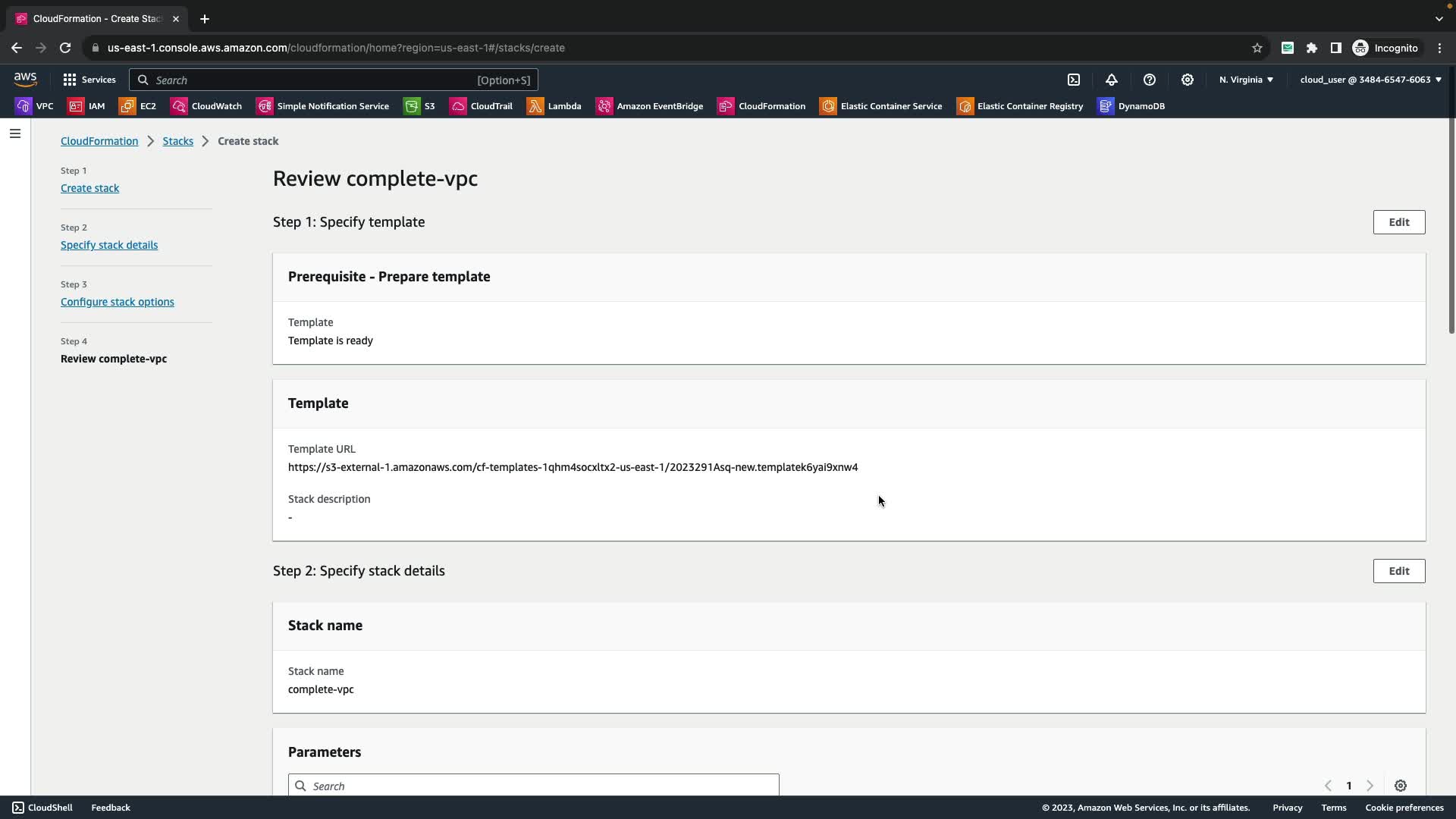
Task: Open the hamburger side navigation menu
Action: pyautogui.click(x=15, y=133)
